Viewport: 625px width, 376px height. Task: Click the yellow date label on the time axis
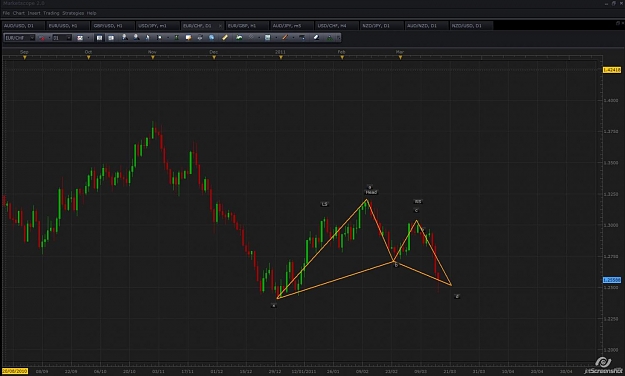click(15, 371)
